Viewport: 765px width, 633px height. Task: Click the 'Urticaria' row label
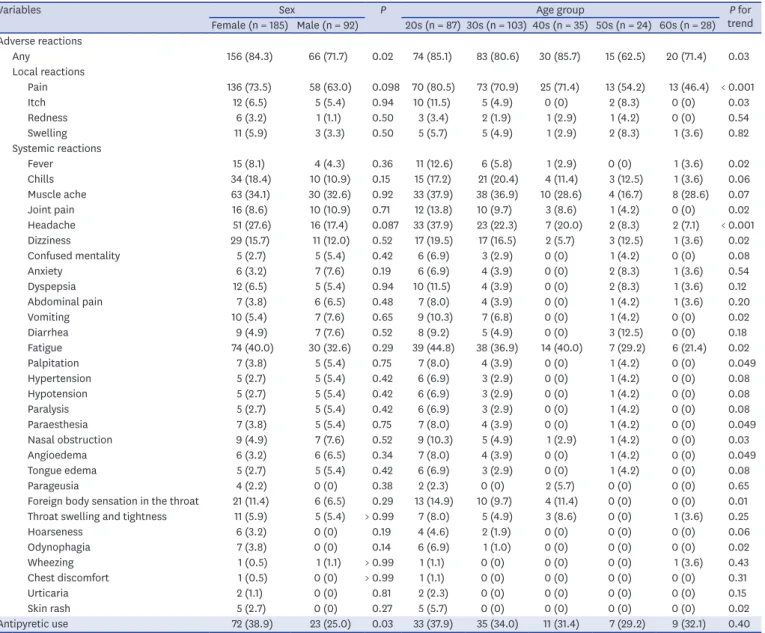coord(48,593)
